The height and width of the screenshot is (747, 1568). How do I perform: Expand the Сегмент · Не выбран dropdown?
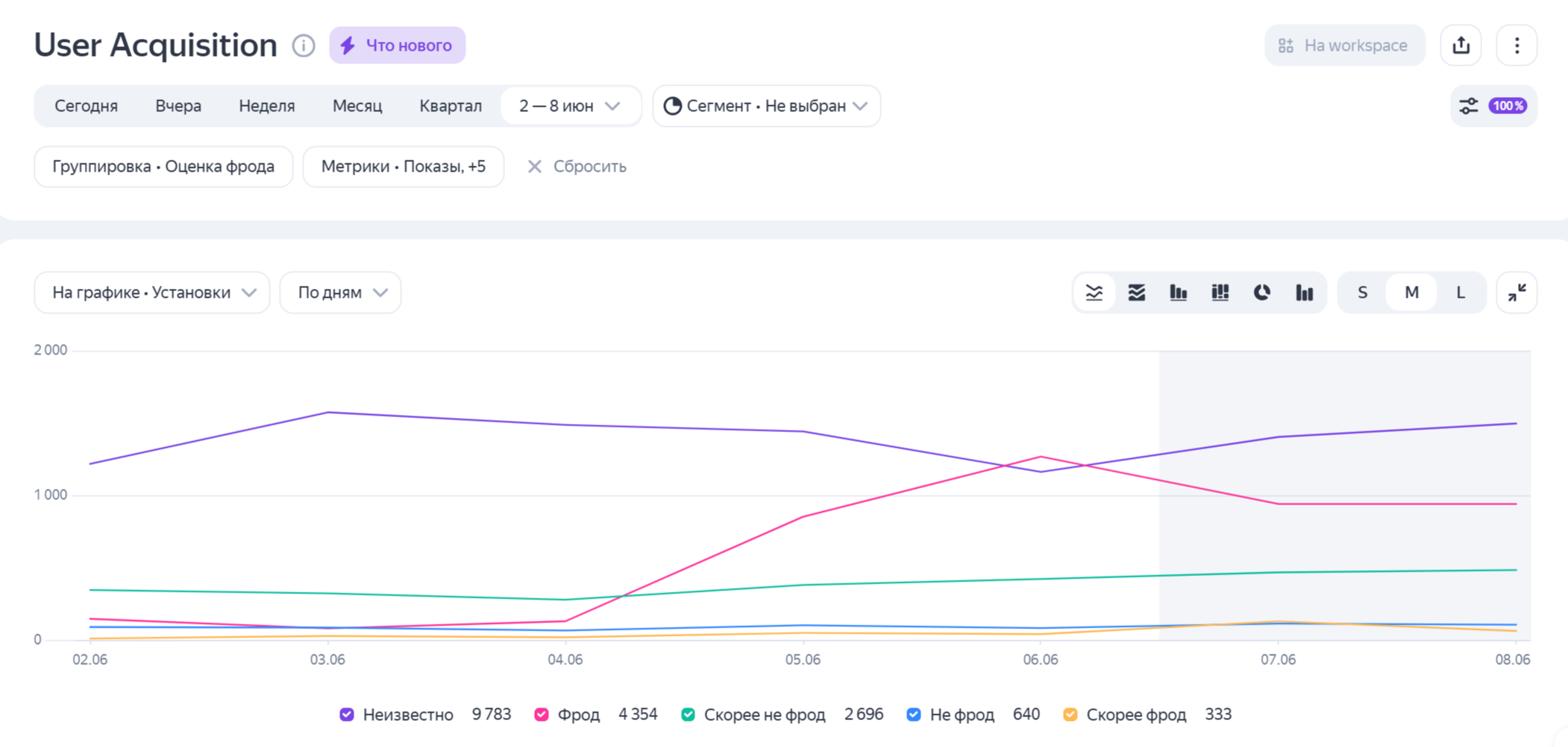point(766,106)
